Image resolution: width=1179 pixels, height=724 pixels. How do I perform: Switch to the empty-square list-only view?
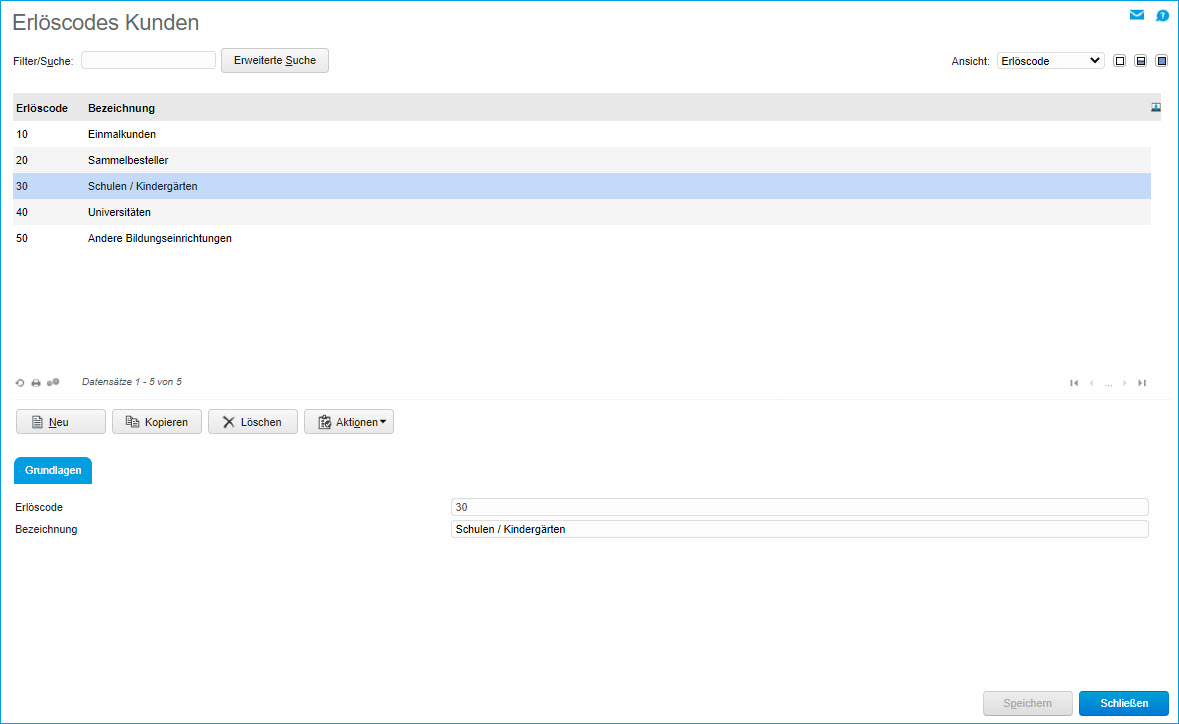click(1120, 61)
